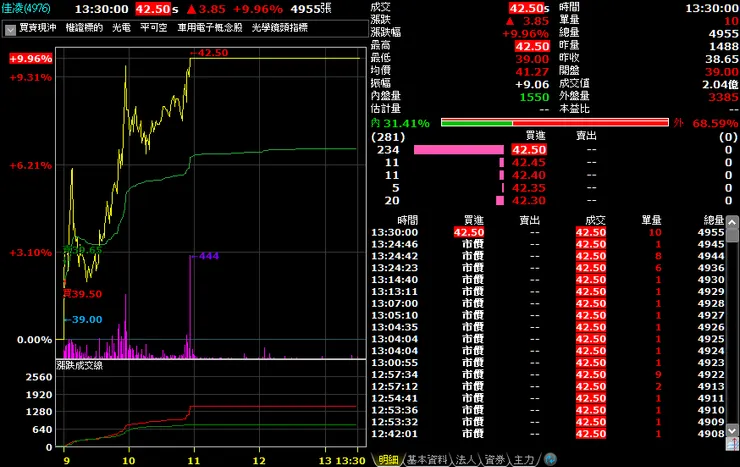Click the +9.96% label on chart axis
This screenshot has height=467, width=740.
coord(31,58)
